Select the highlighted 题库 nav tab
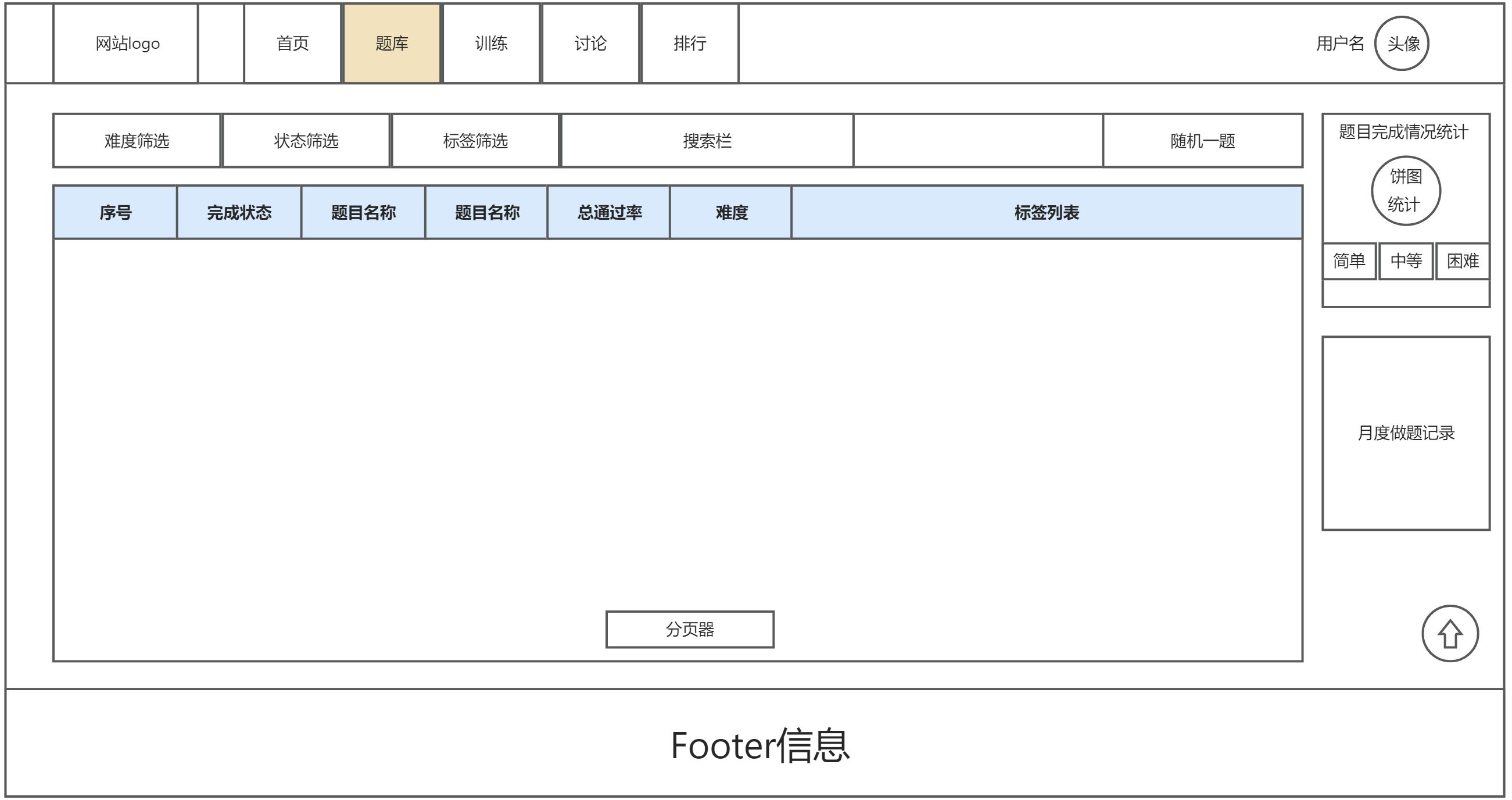Image resolution: width=1512 pixels, height=800 pixels. pos(392,44)
